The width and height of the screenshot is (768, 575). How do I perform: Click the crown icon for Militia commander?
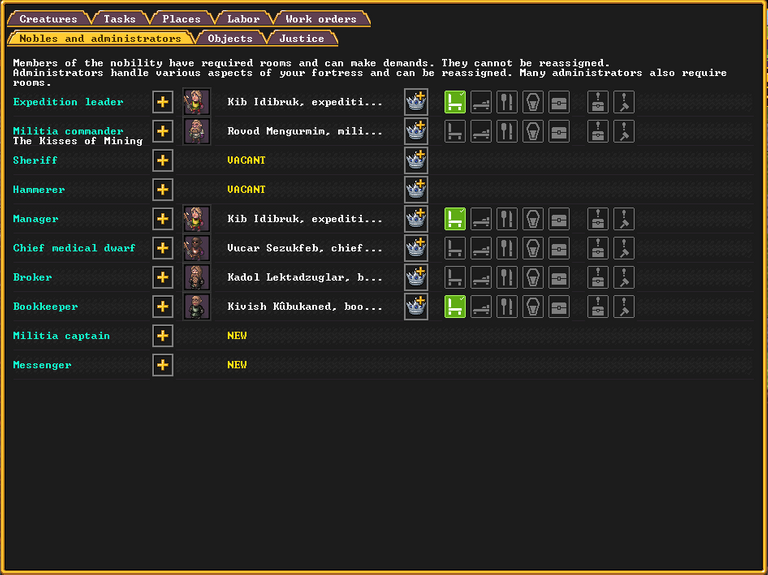pos(416,131)
